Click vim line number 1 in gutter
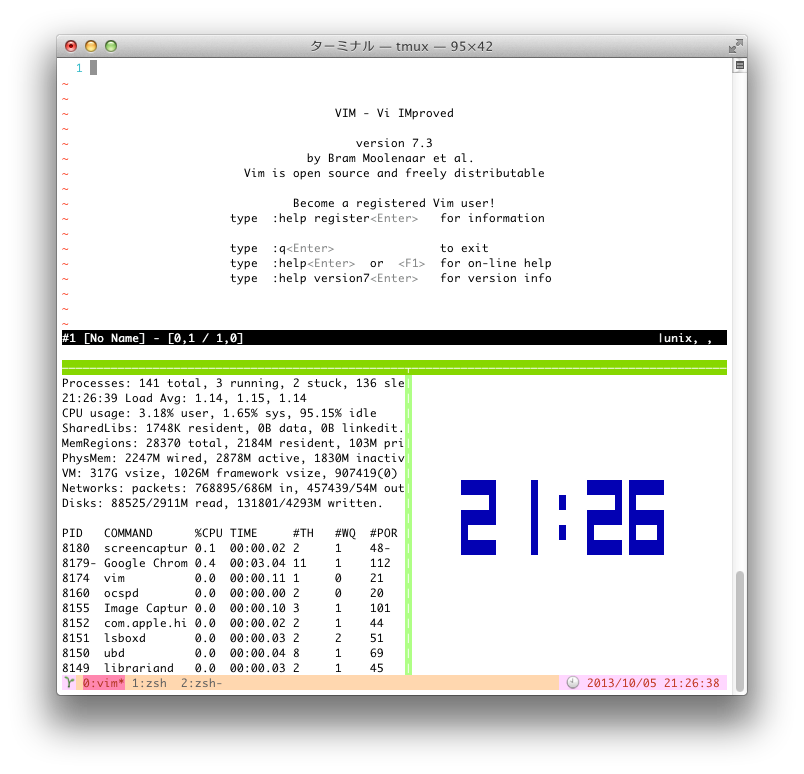Screen dimensions: 804x774 (x=79, y=68)
